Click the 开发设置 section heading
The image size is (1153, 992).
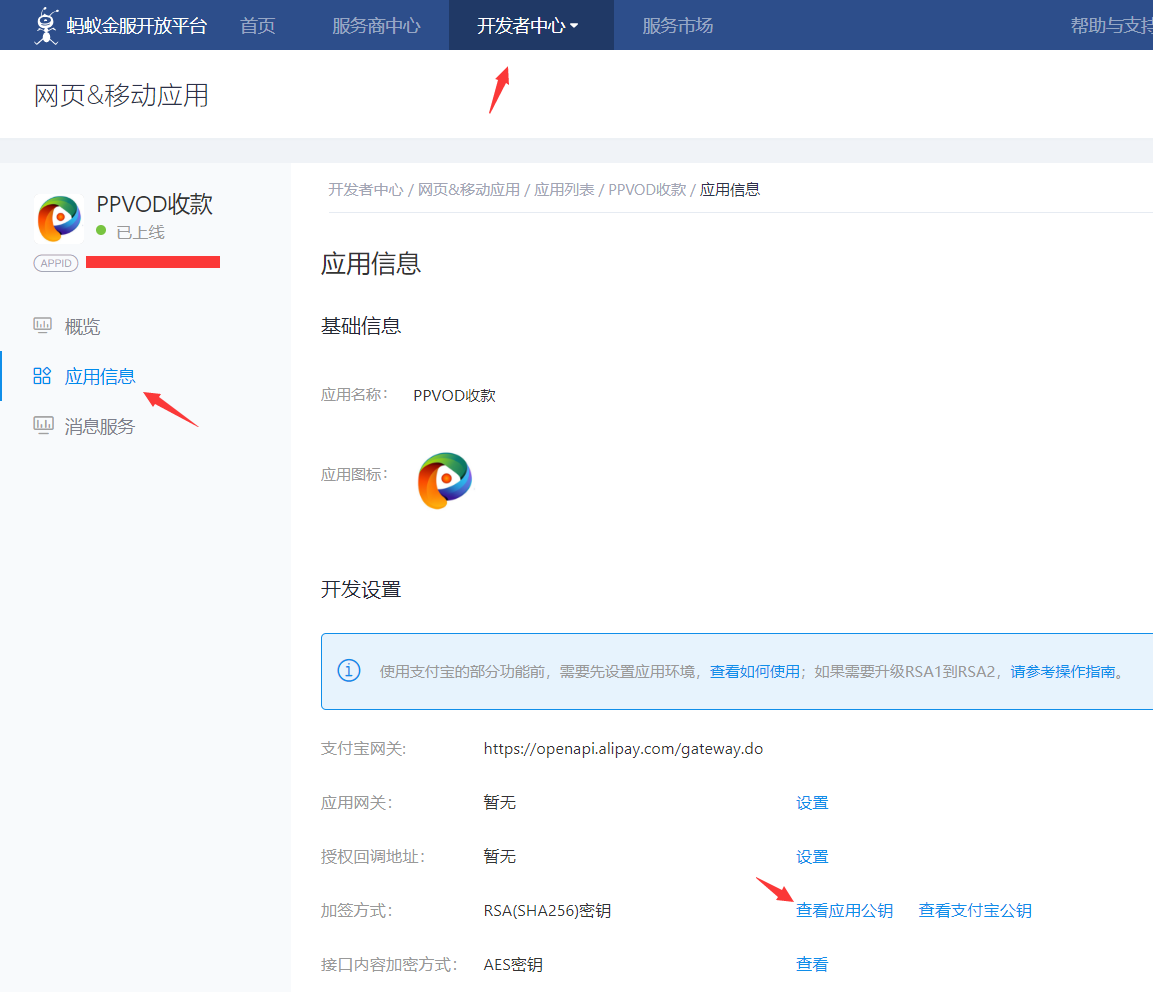pyautogui.click(x=361, y=590)
